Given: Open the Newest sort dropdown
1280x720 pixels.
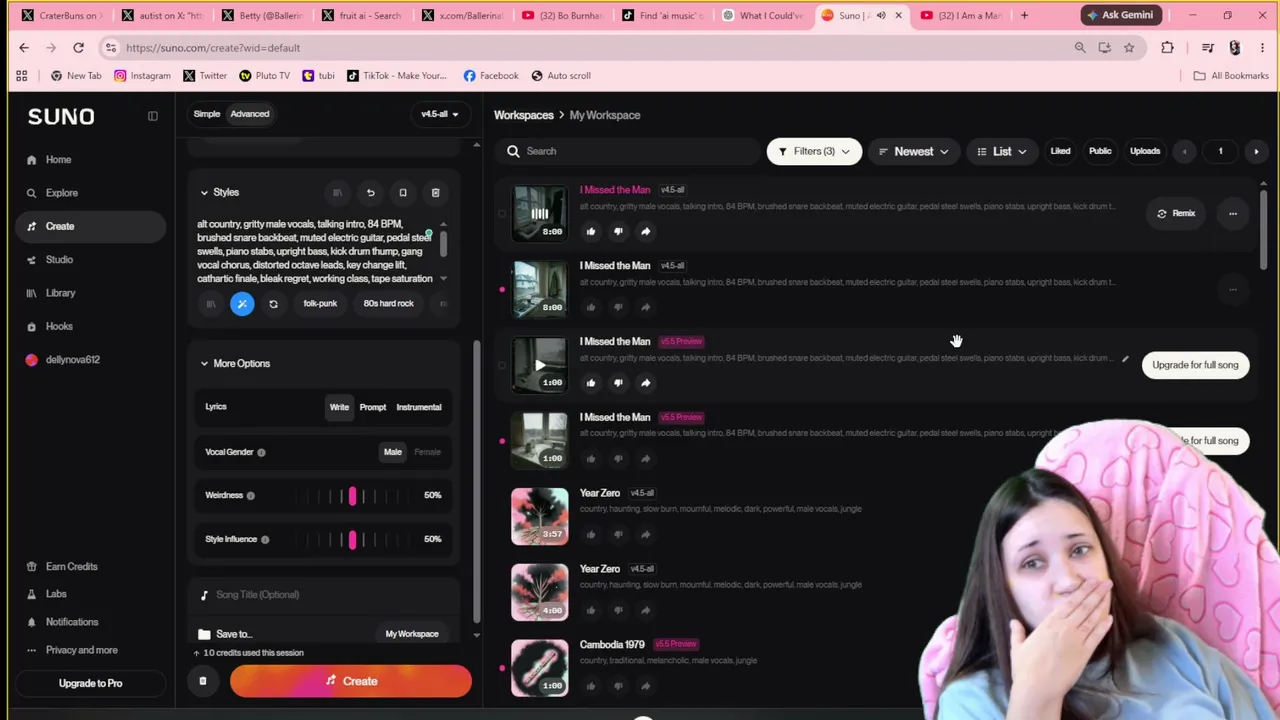Looking at the screenshot, I should click(913, 151).
